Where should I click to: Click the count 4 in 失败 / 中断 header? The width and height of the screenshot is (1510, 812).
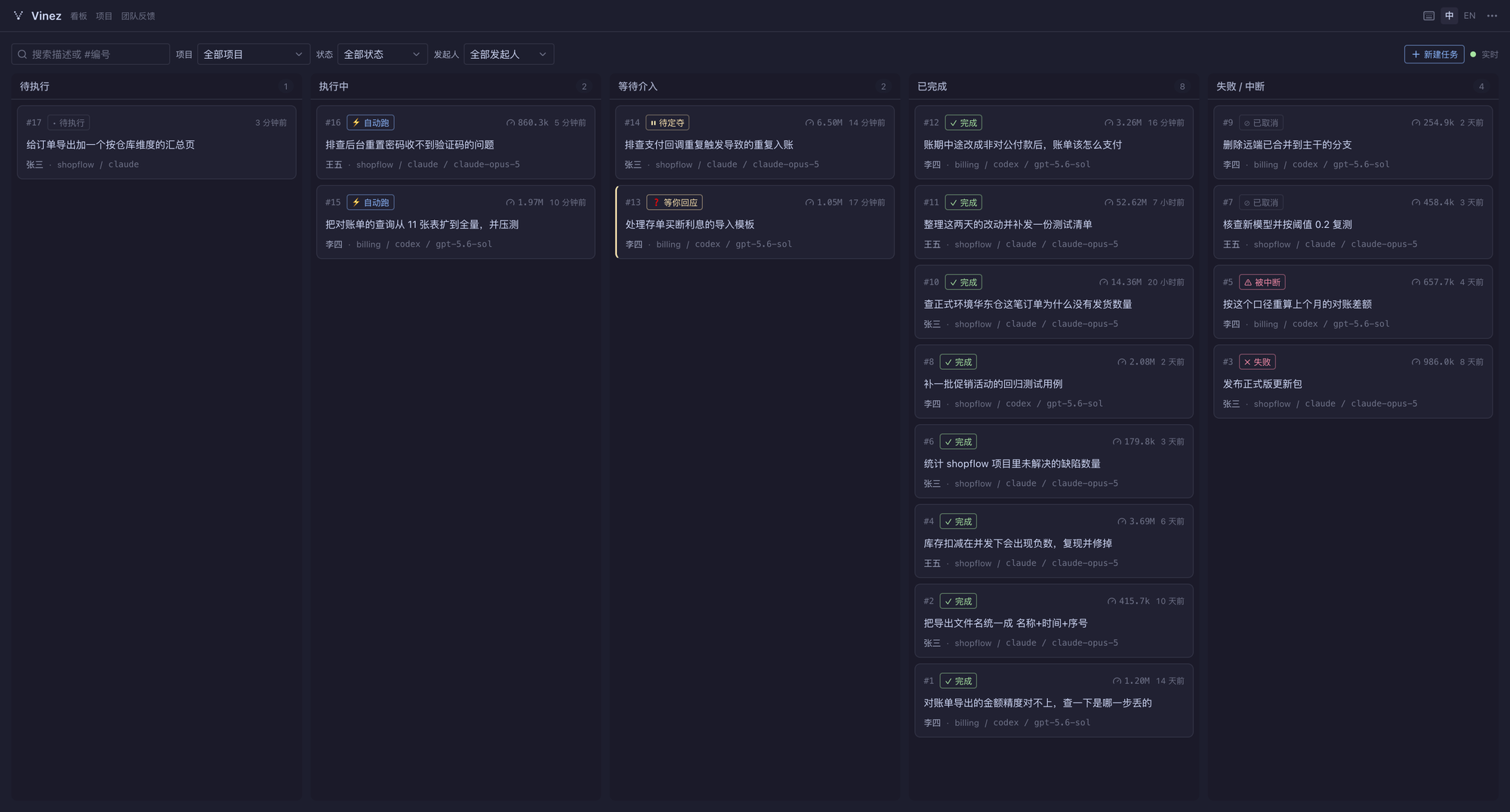coord(1481,87)
